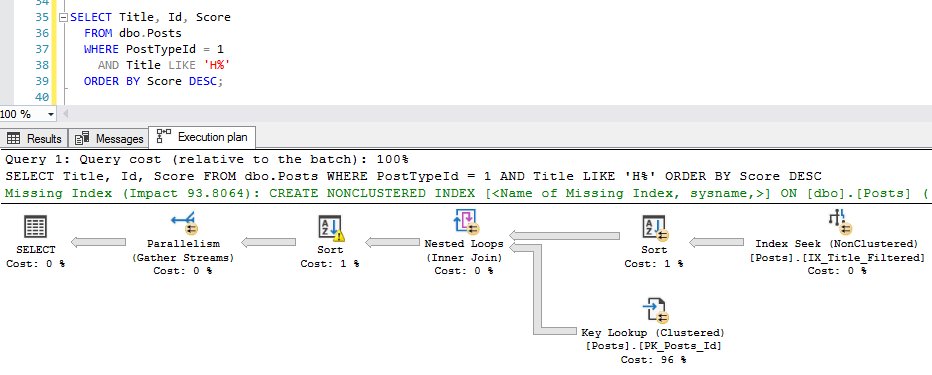Click the Query 1 query cost text
The image size is (932, 375).
click(207, 159)
